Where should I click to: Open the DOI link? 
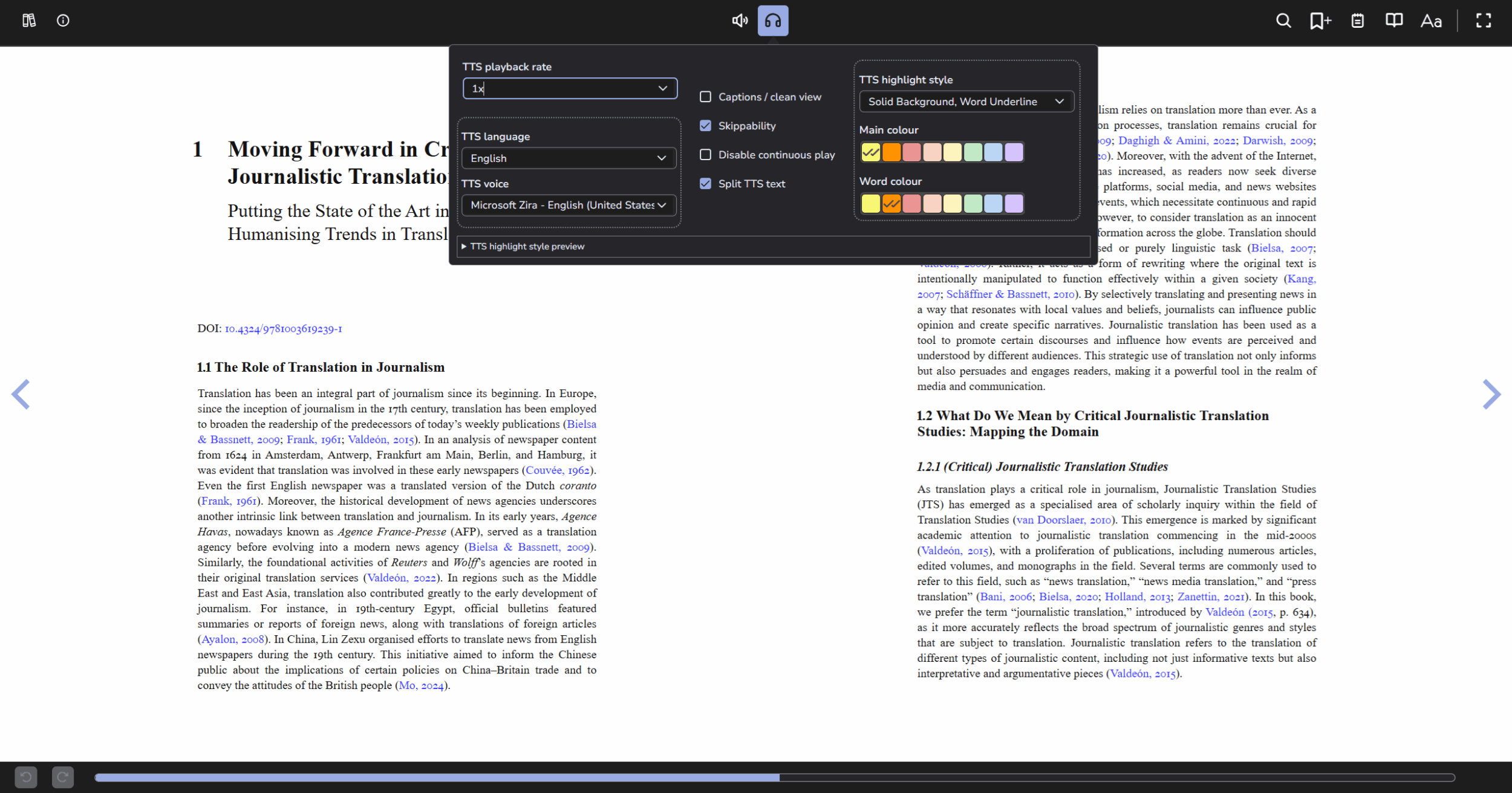pyautogui.click(x=282, y=328)
